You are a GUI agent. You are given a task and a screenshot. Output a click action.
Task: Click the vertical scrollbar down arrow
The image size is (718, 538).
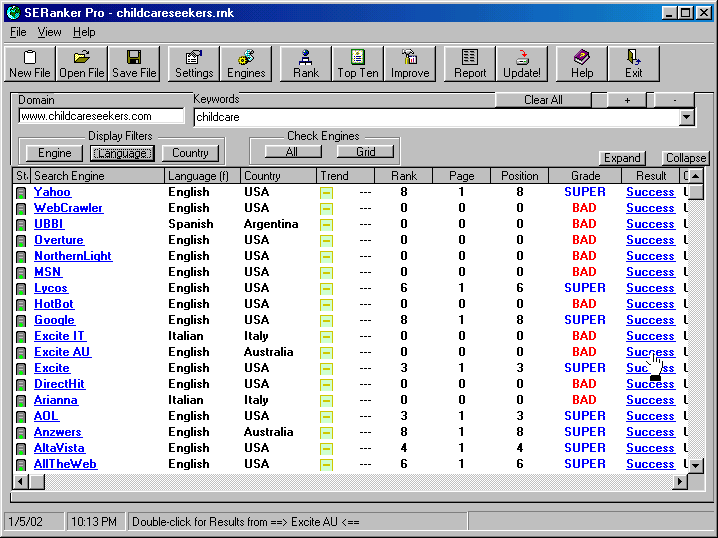coord(696,466)
